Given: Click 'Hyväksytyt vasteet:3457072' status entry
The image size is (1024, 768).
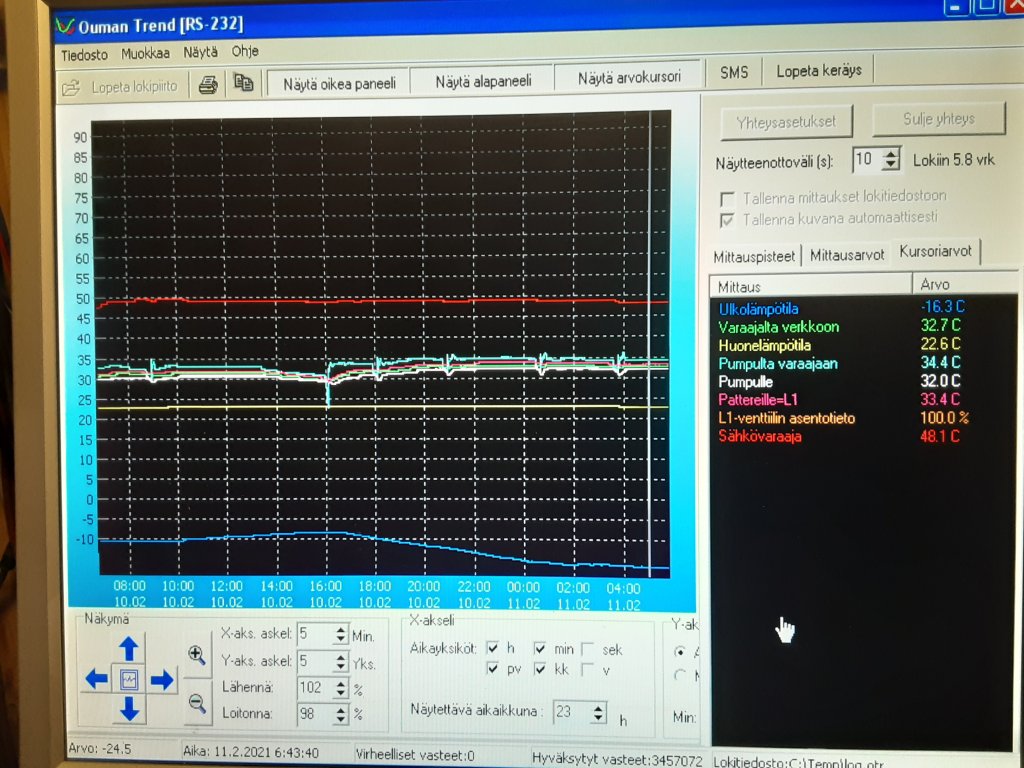Looking at the screenshot, I should (617, 760).
